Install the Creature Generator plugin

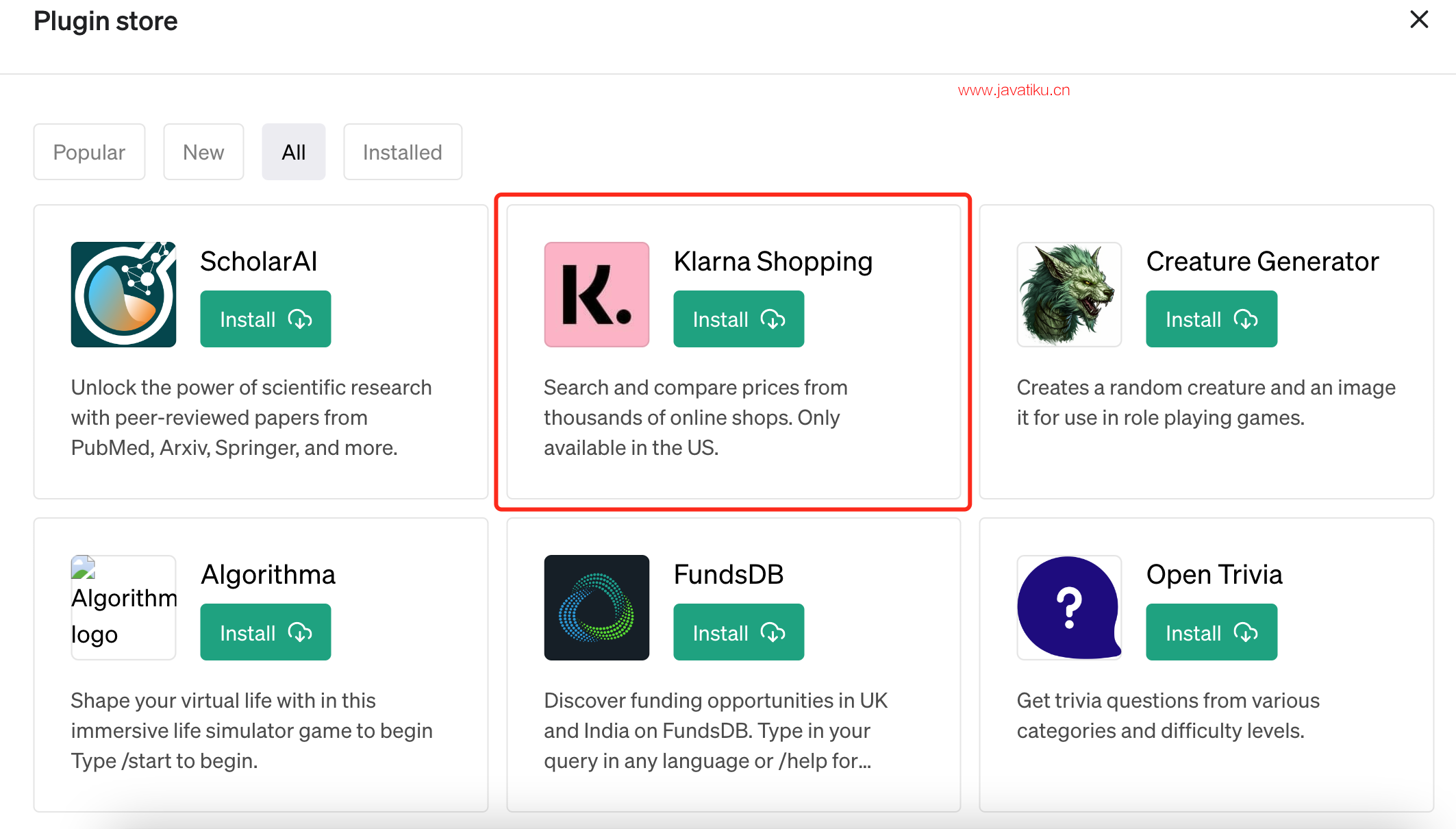1212,319
